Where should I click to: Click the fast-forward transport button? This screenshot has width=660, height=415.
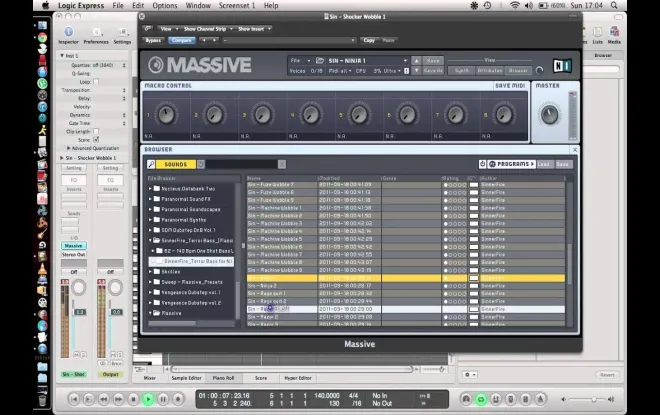point(118,399)
